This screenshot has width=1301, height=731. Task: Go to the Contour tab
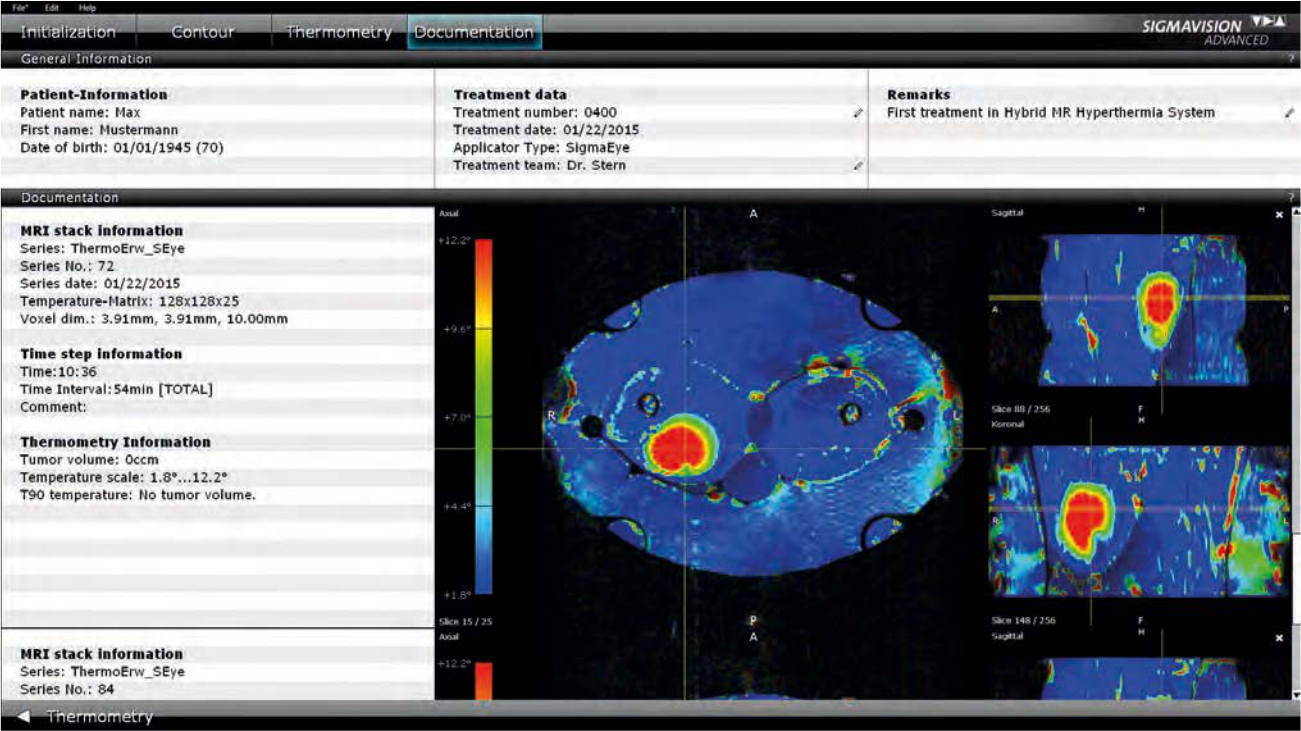(202, 32)
